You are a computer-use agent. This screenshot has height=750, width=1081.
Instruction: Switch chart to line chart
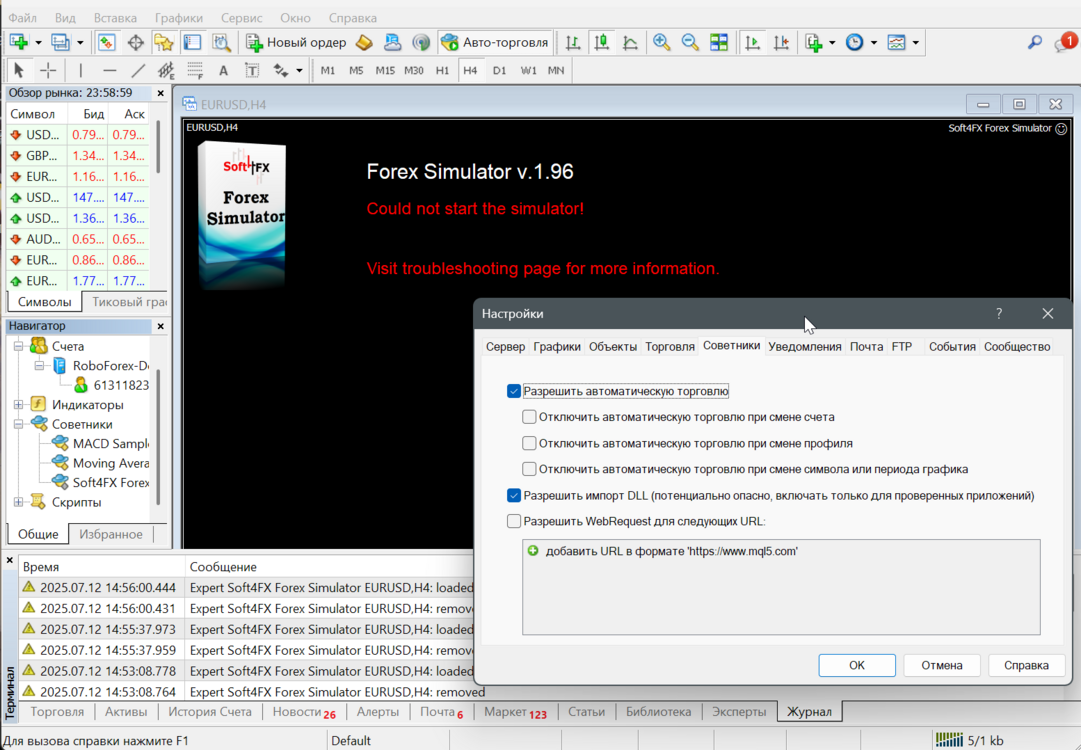[630, 43]
